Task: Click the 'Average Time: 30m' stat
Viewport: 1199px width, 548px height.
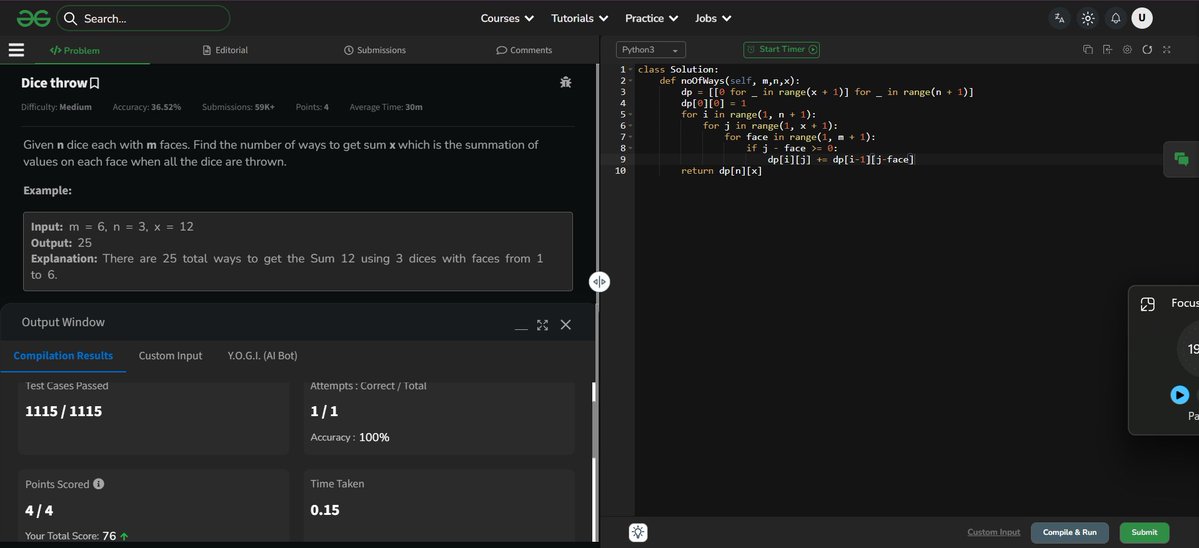Action: pyautogui.click(x=385, y=107)
